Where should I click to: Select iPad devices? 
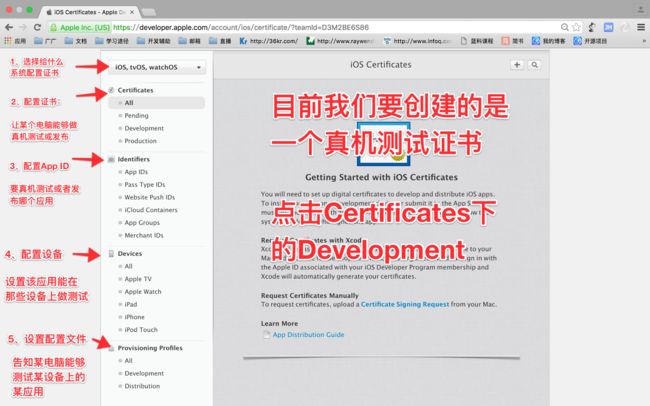coord(131,304)
